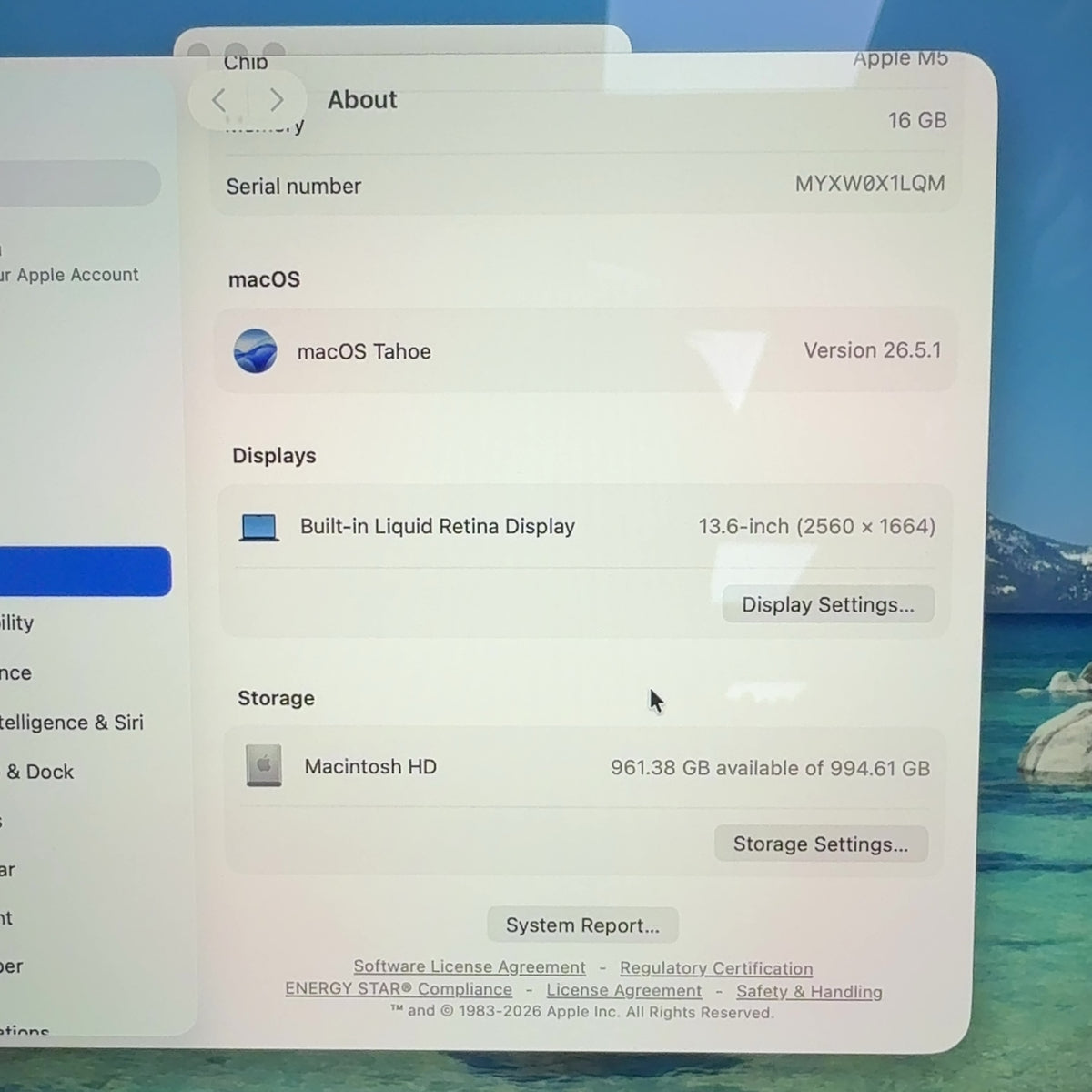Open Display Settings
Image resolution: width=1092 pixels, height=1092 pixels.
click(828, 605)
